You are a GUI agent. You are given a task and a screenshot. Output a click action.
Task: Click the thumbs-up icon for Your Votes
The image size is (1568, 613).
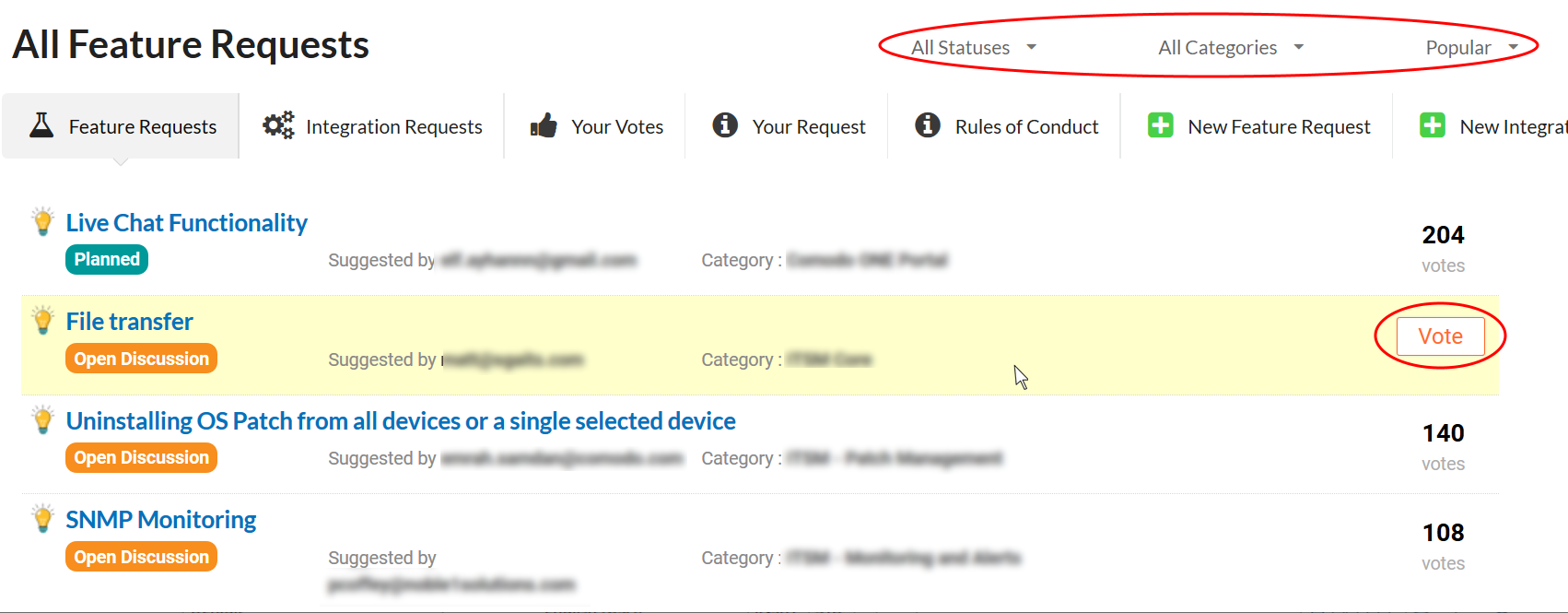544,125
